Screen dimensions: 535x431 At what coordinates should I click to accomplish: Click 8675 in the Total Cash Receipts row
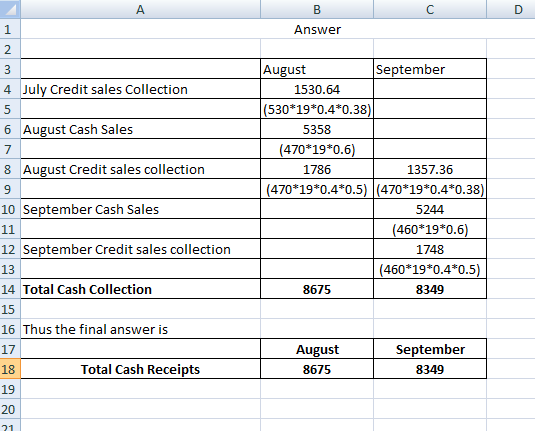coord(317,369)
